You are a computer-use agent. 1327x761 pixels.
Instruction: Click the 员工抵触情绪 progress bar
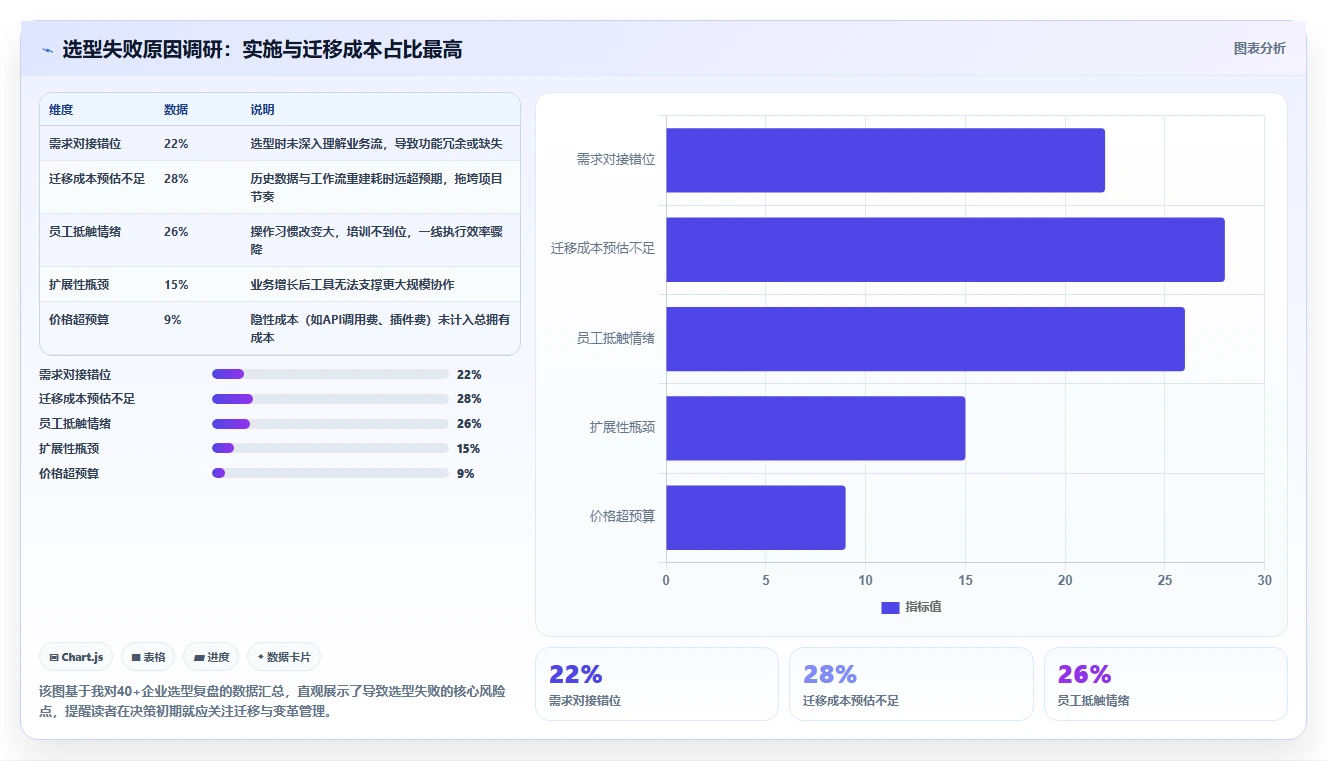[x=330, y=424]
